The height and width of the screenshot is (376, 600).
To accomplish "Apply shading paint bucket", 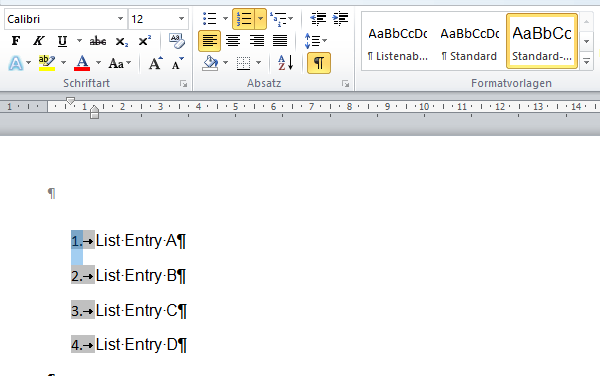I will coord(210,63).
